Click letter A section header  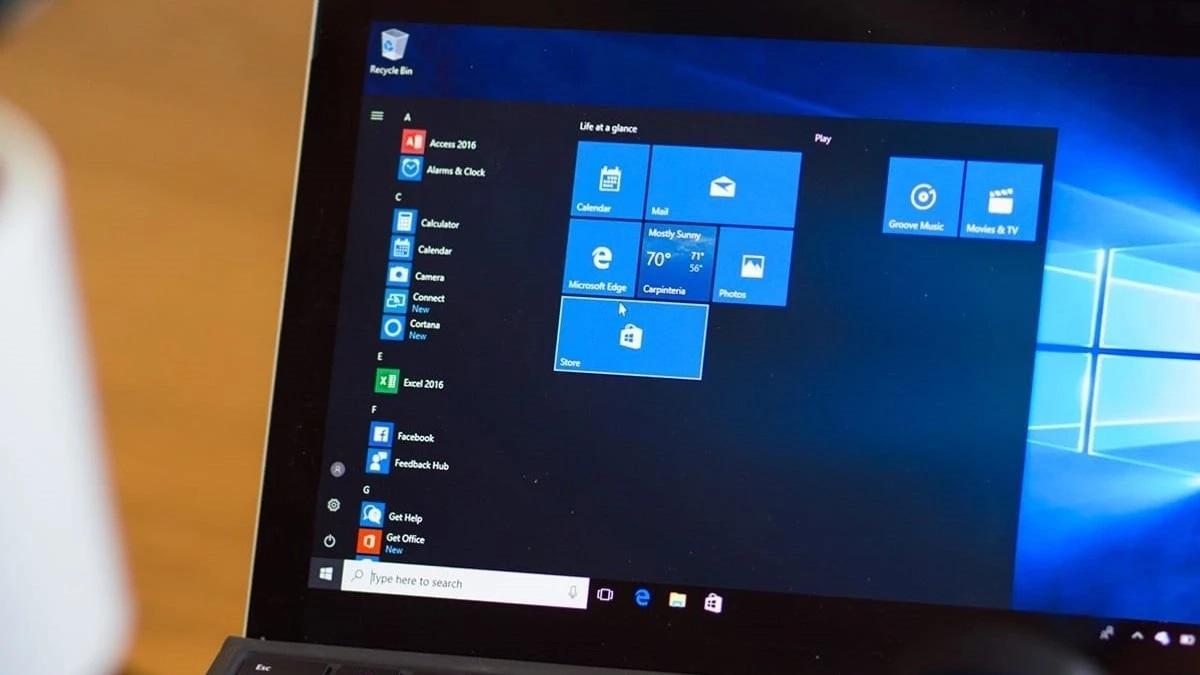[407, 117]
